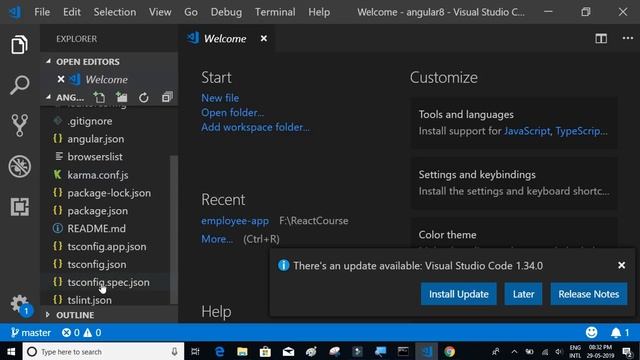Viewport: 640px width, 360px height.
Task: Collapse all folders in explorer
Action: [167, 97]
